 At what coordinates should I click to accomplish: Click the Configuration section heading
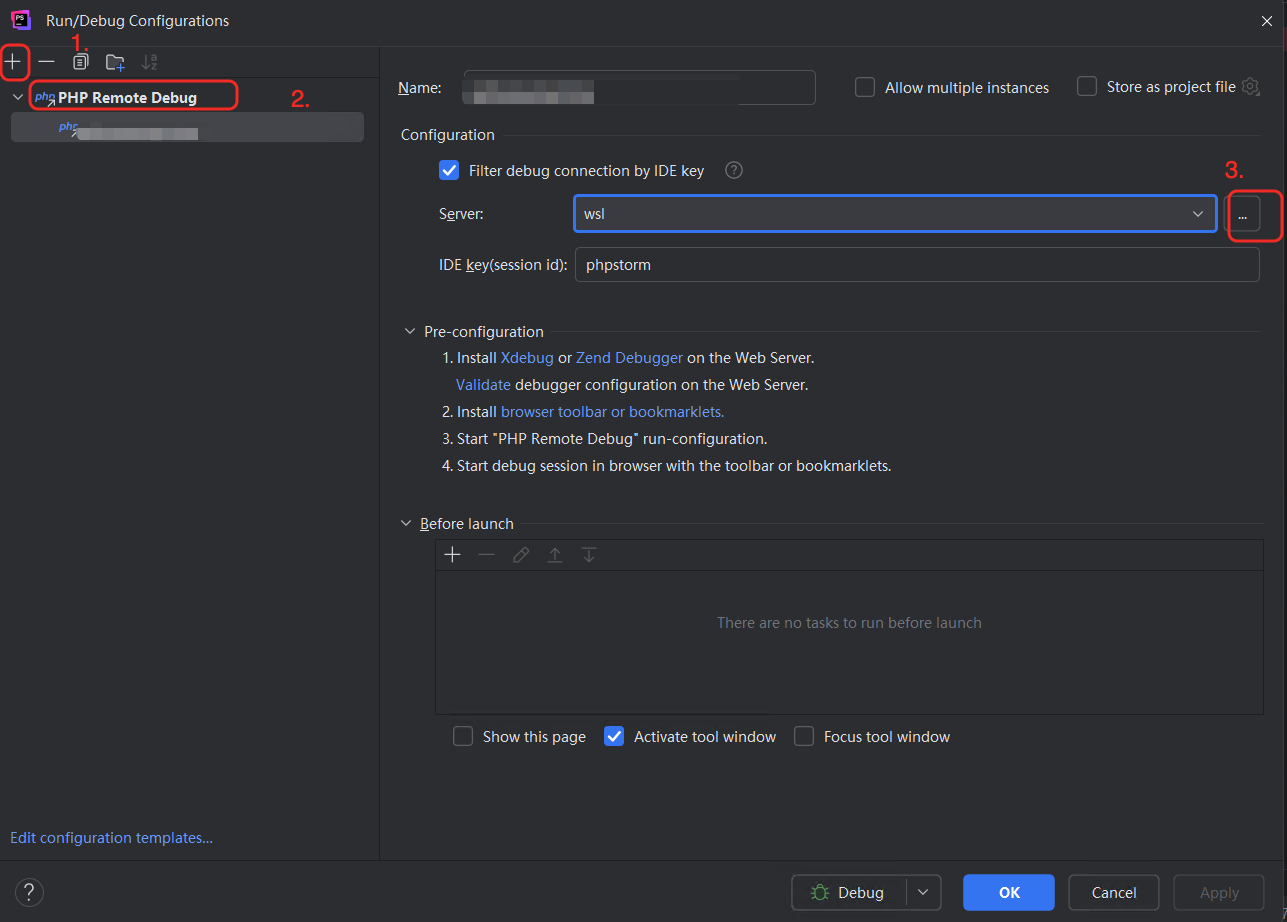(x=447, y=134)
